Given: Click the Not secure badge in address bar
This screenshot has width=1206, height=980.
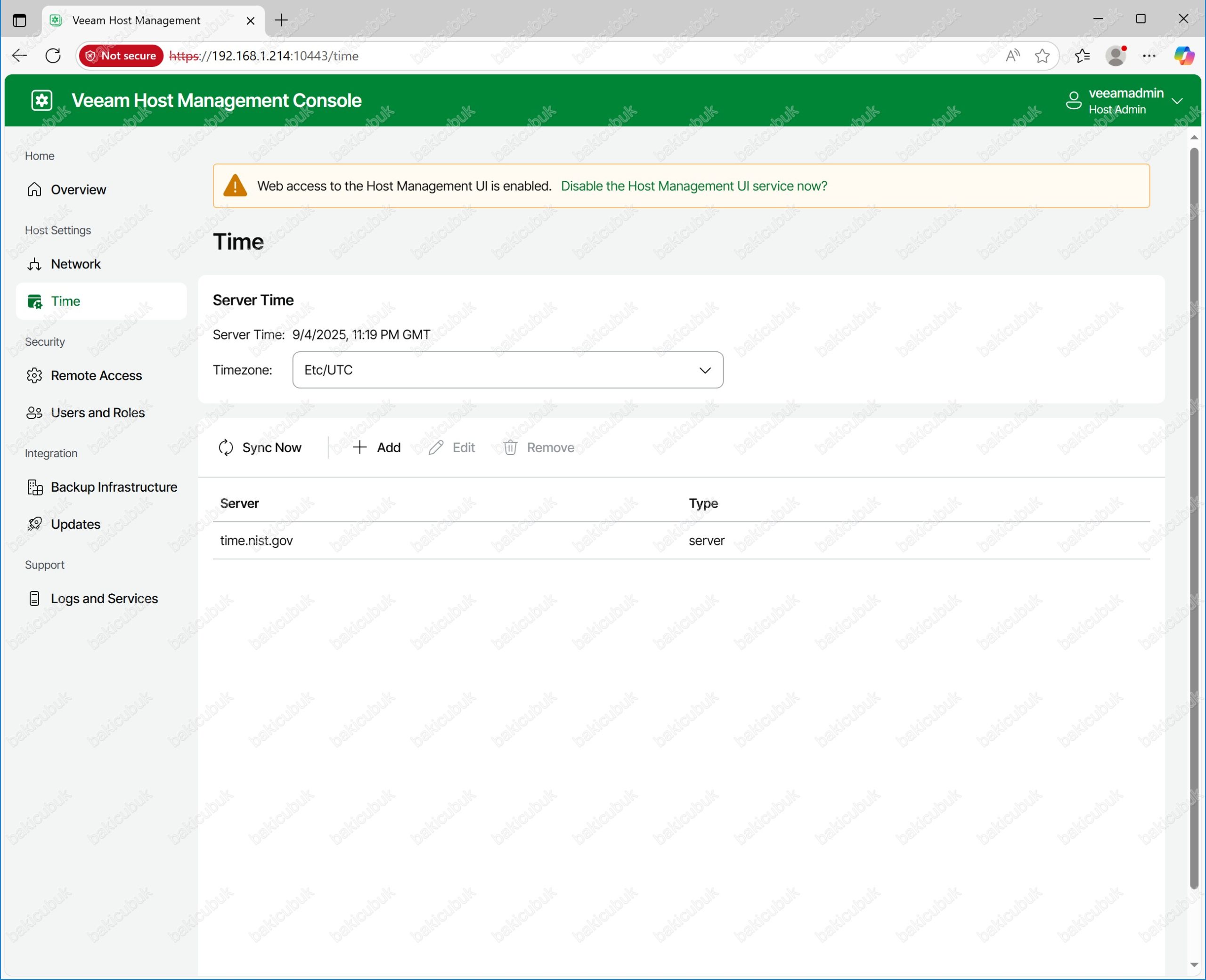Looking at the screenshot, I should point(122,55).
